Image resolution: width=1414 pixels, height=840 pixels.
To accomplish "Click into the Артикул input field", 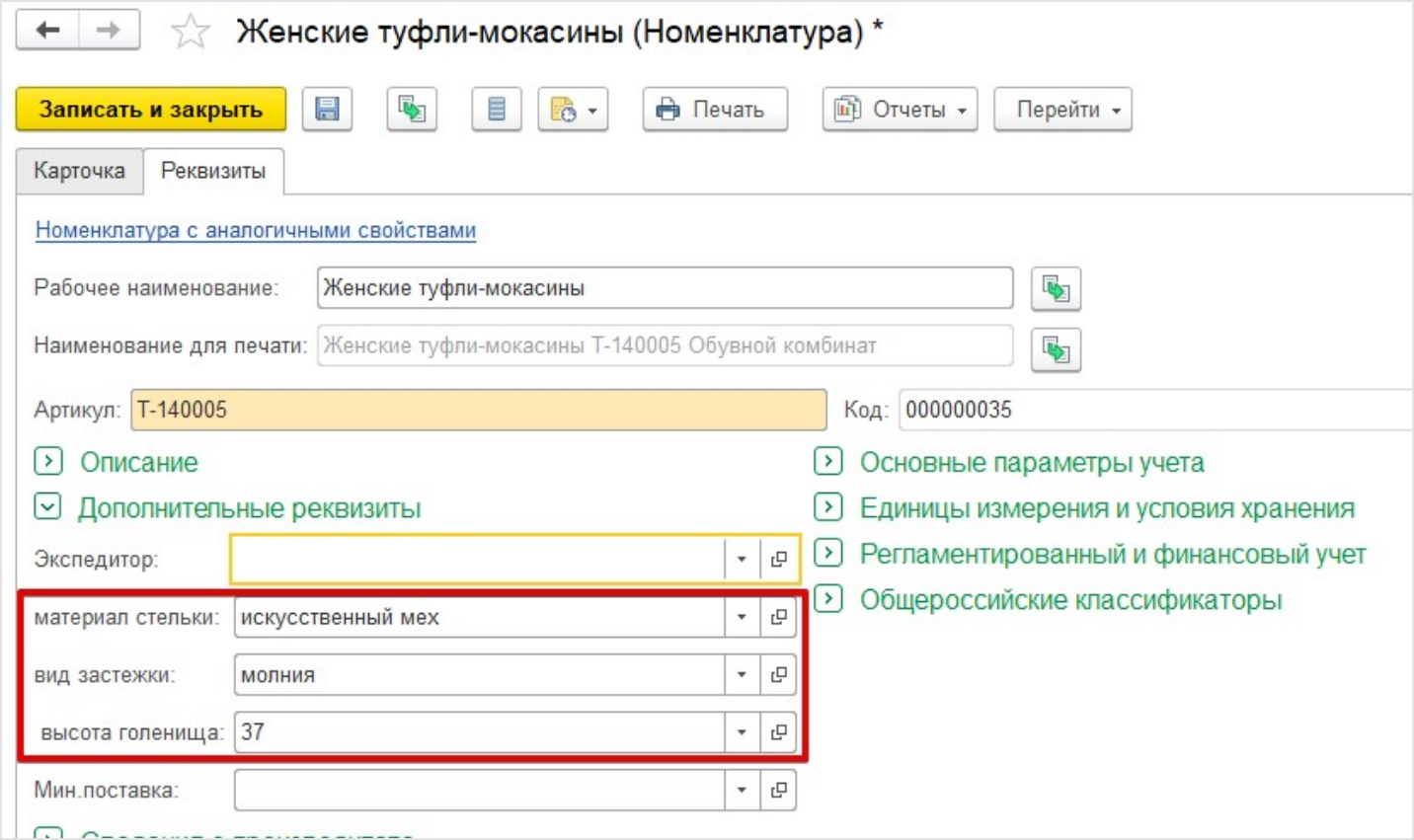I will [x=478, y=410].
